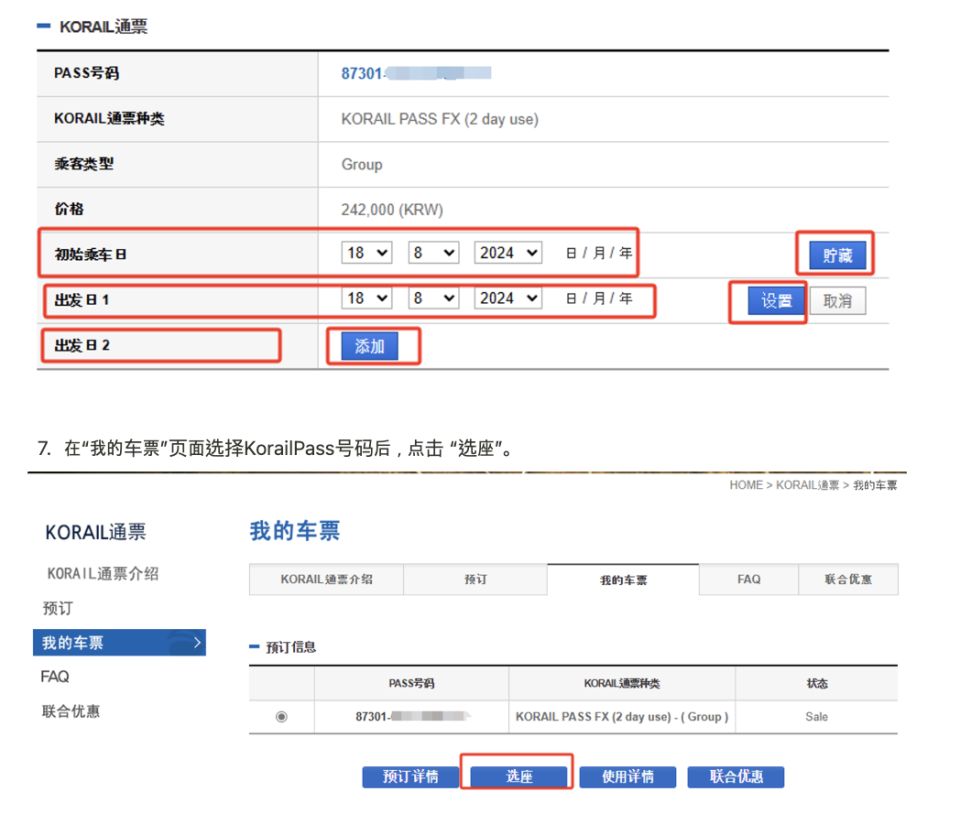Open the year dropdown for 初始乘车日
Image resolution: width=960 pixels, height=824 pixels.
[508, 253]
